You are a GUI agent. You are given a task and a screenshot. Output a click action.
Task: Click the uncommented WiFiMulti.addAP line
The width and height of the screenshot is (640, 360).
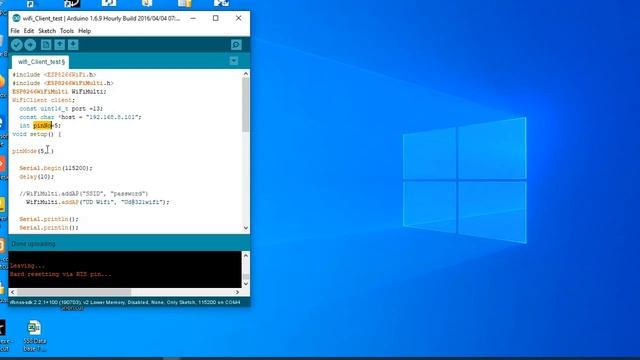coord(98,202)
